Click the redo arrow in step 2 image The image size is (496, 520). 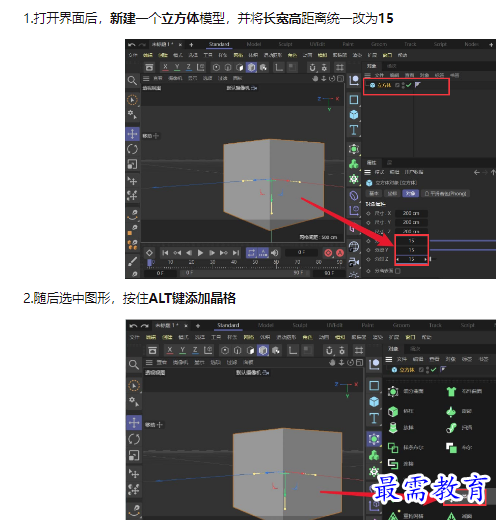point(144,325)
